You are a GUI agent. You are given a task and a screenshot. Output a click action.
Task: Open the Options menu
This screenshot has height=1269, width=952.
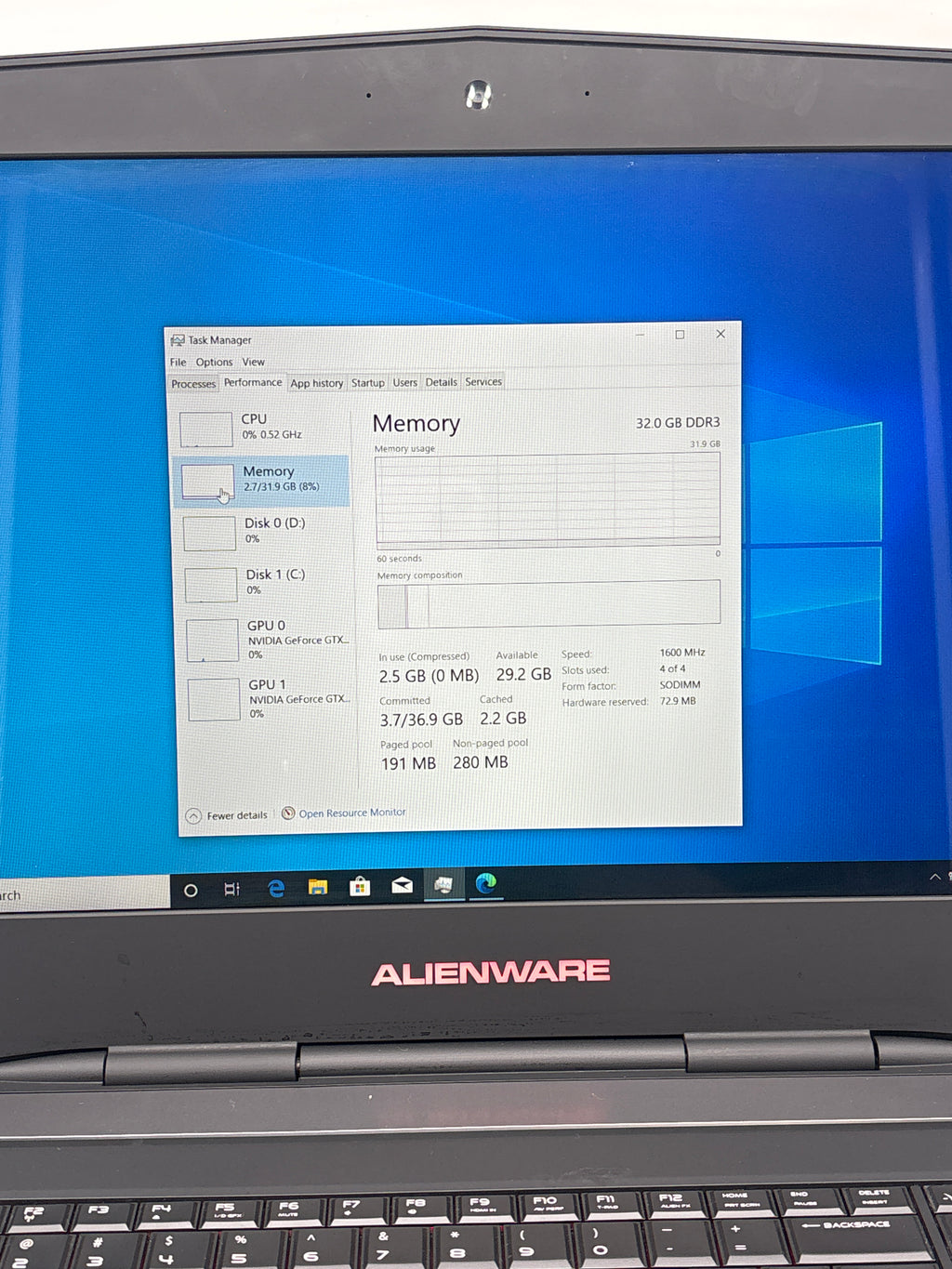click(214, 362)
